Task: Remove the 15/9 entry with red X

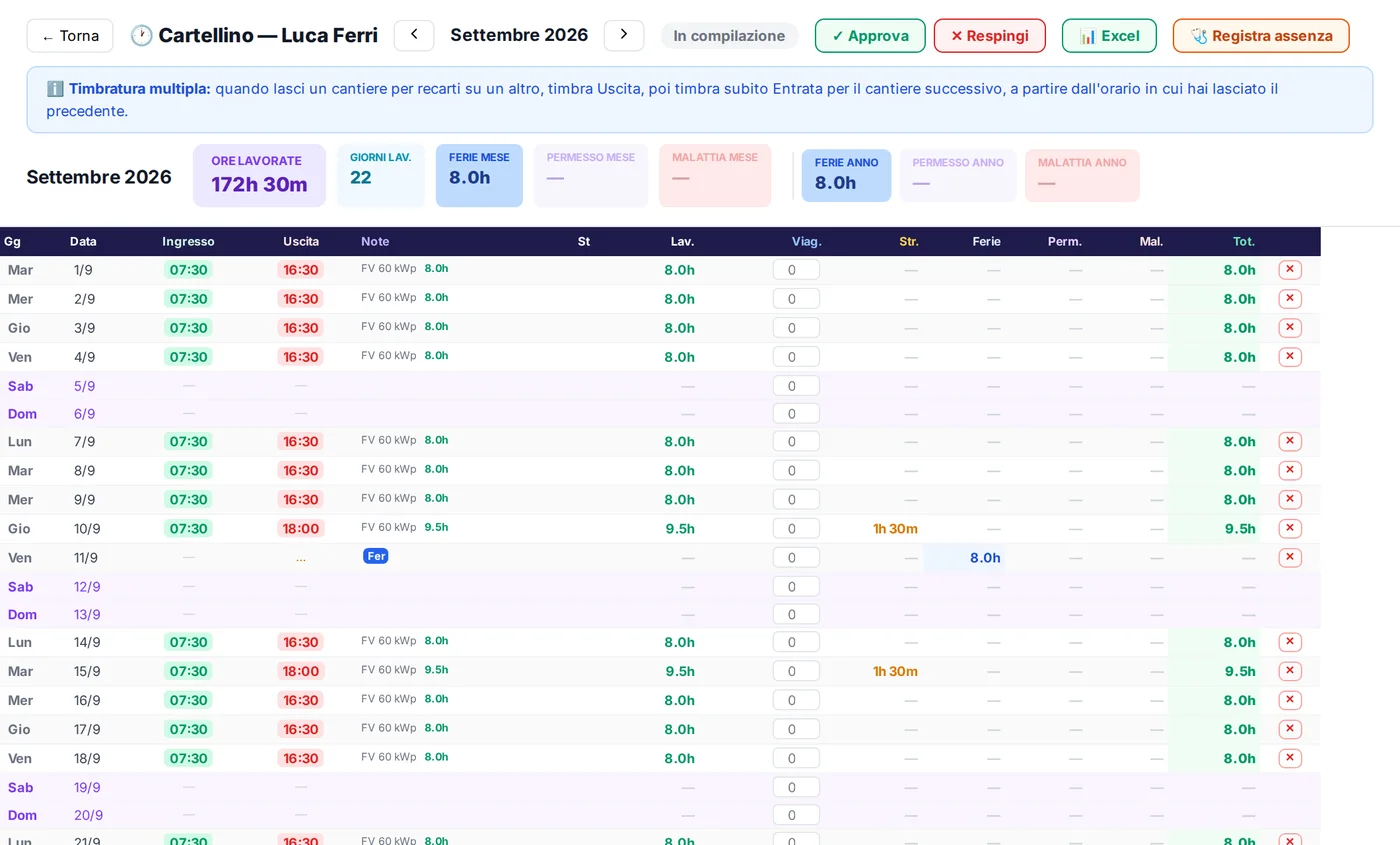Action: click(1290, 672)
